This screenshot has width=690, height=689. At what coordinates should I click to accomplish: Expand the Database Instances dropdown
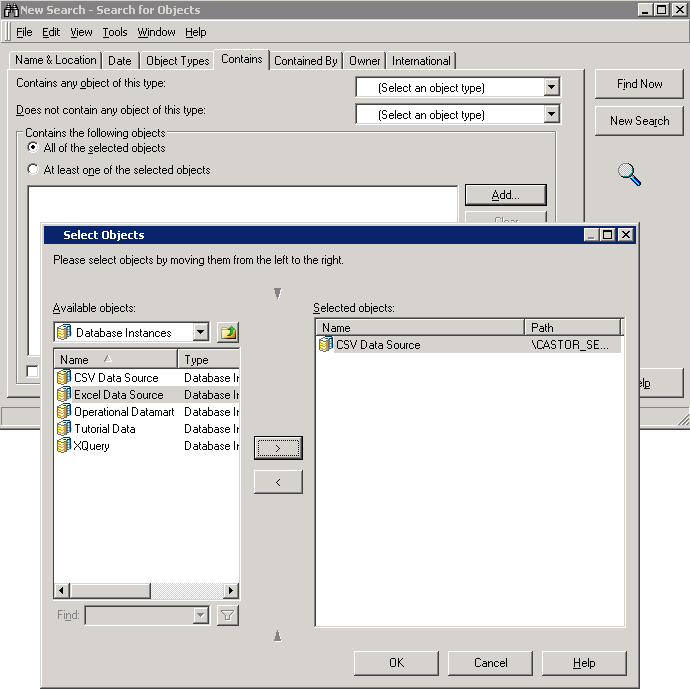[x=200, y=333]
